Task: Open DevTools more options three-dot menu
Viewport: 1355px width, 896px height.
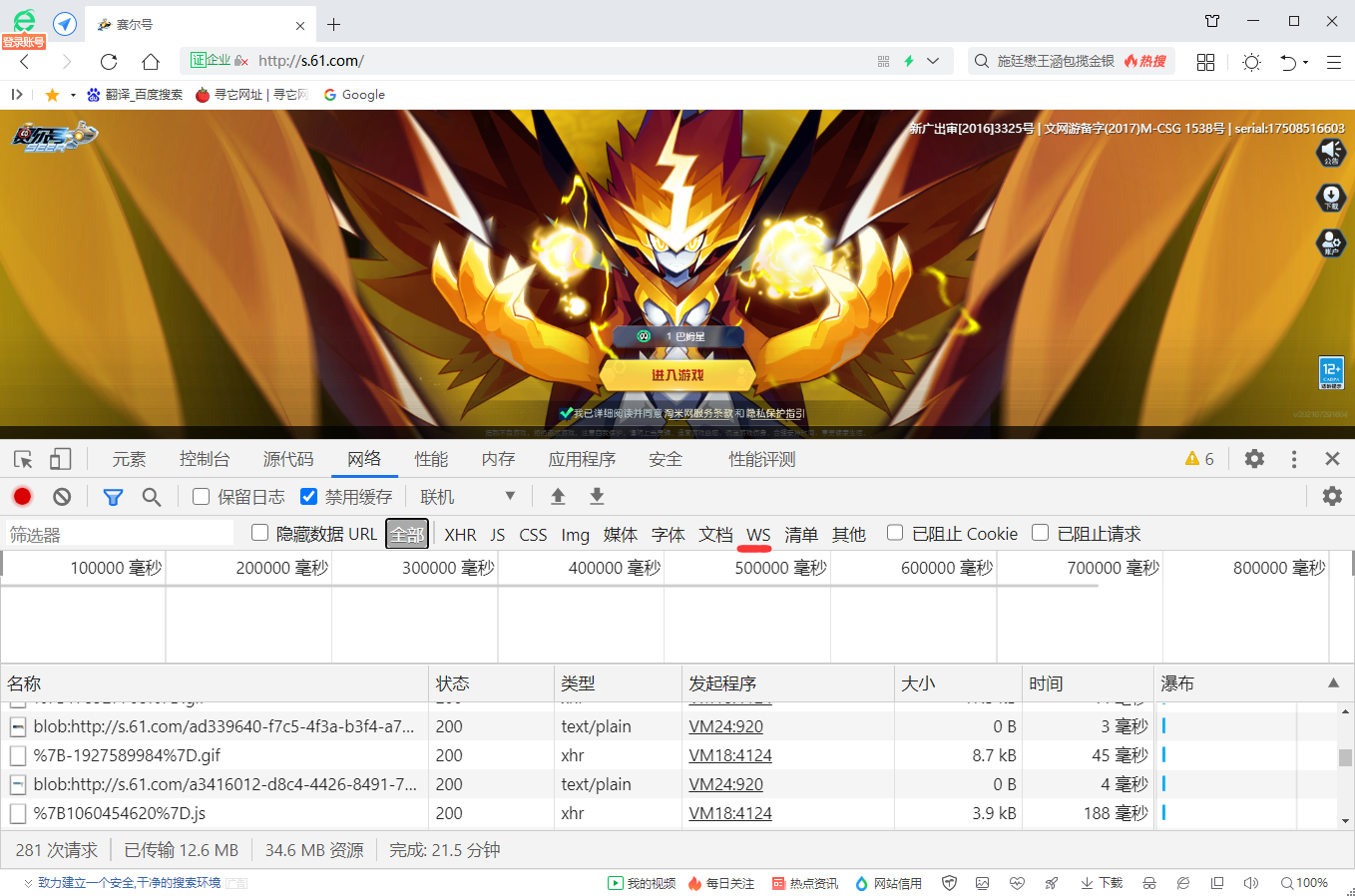Action: (x=1294, y=459)
